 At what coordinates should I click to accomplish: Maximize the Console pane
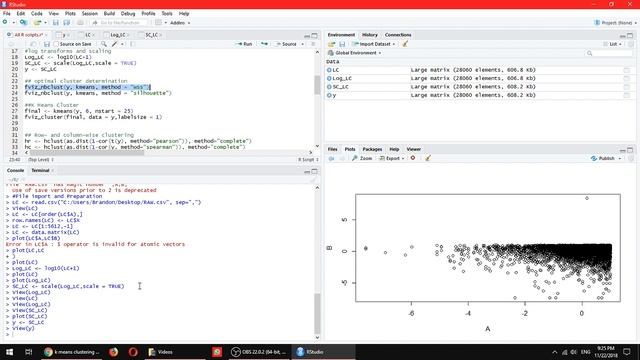point(314,171)
